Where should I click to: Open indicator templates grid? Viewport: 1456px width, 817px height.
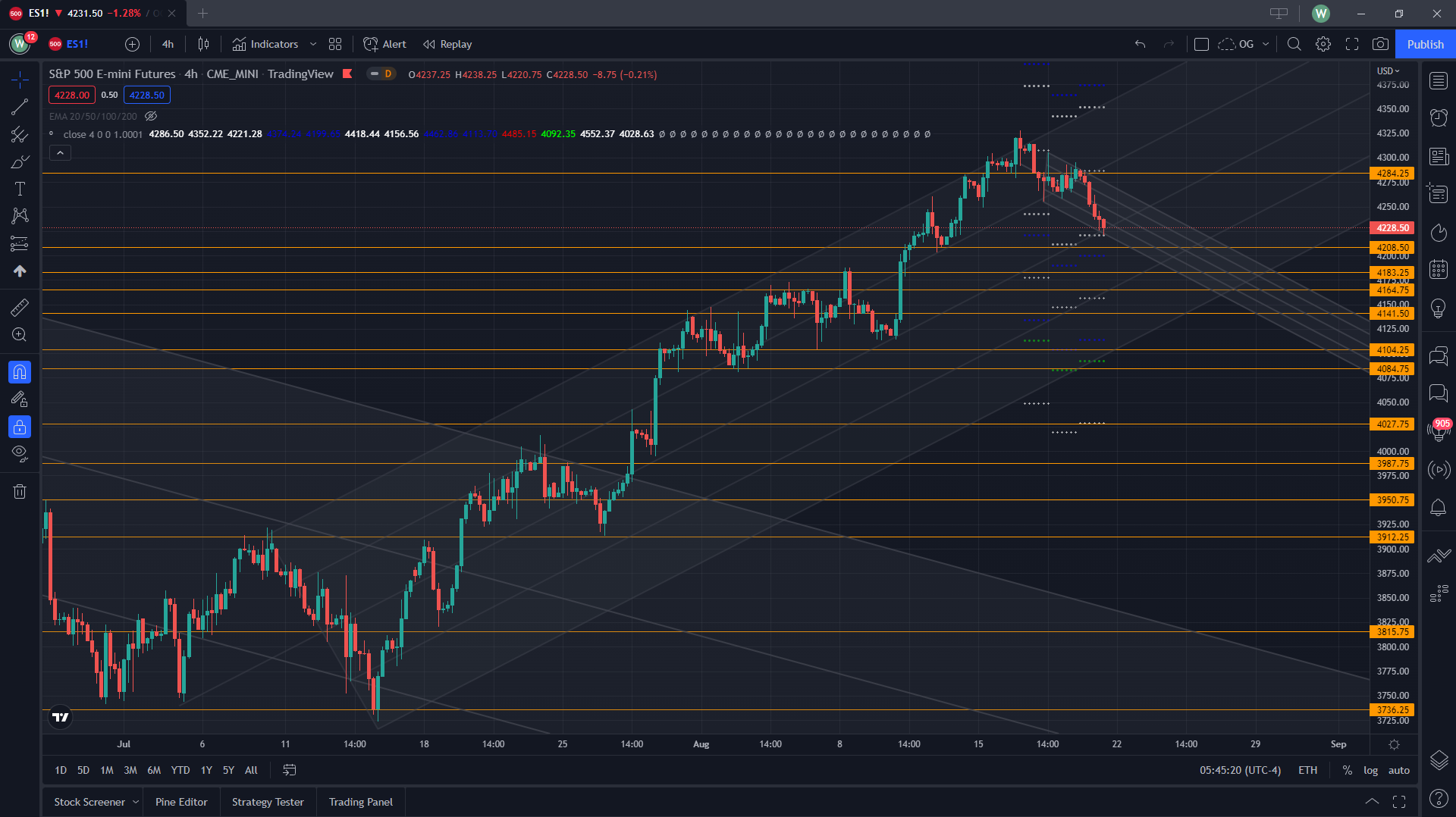pyautogui.click(x=335, y=44)
